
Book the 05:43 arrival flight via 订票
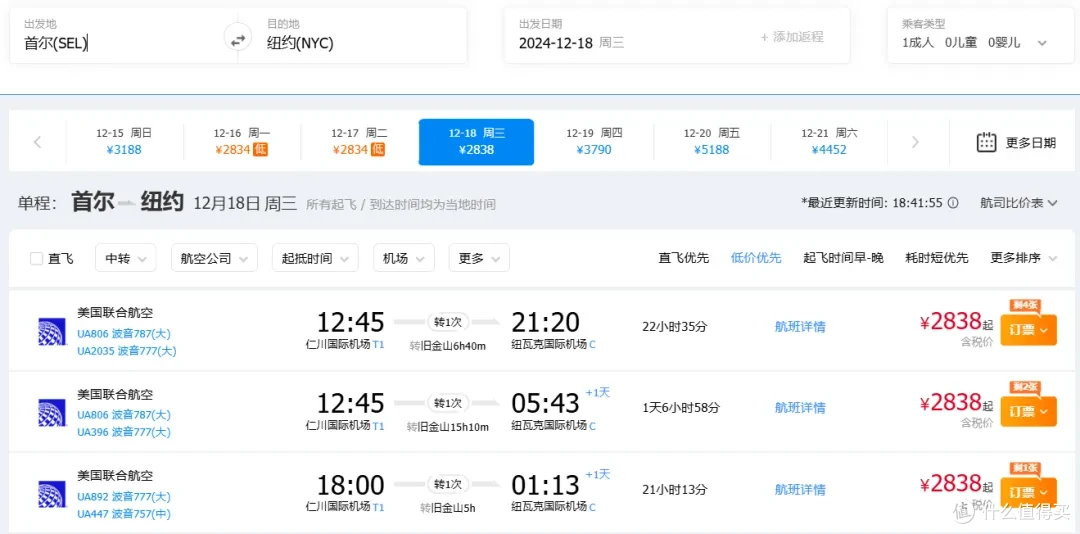(x=1028, y=411)
